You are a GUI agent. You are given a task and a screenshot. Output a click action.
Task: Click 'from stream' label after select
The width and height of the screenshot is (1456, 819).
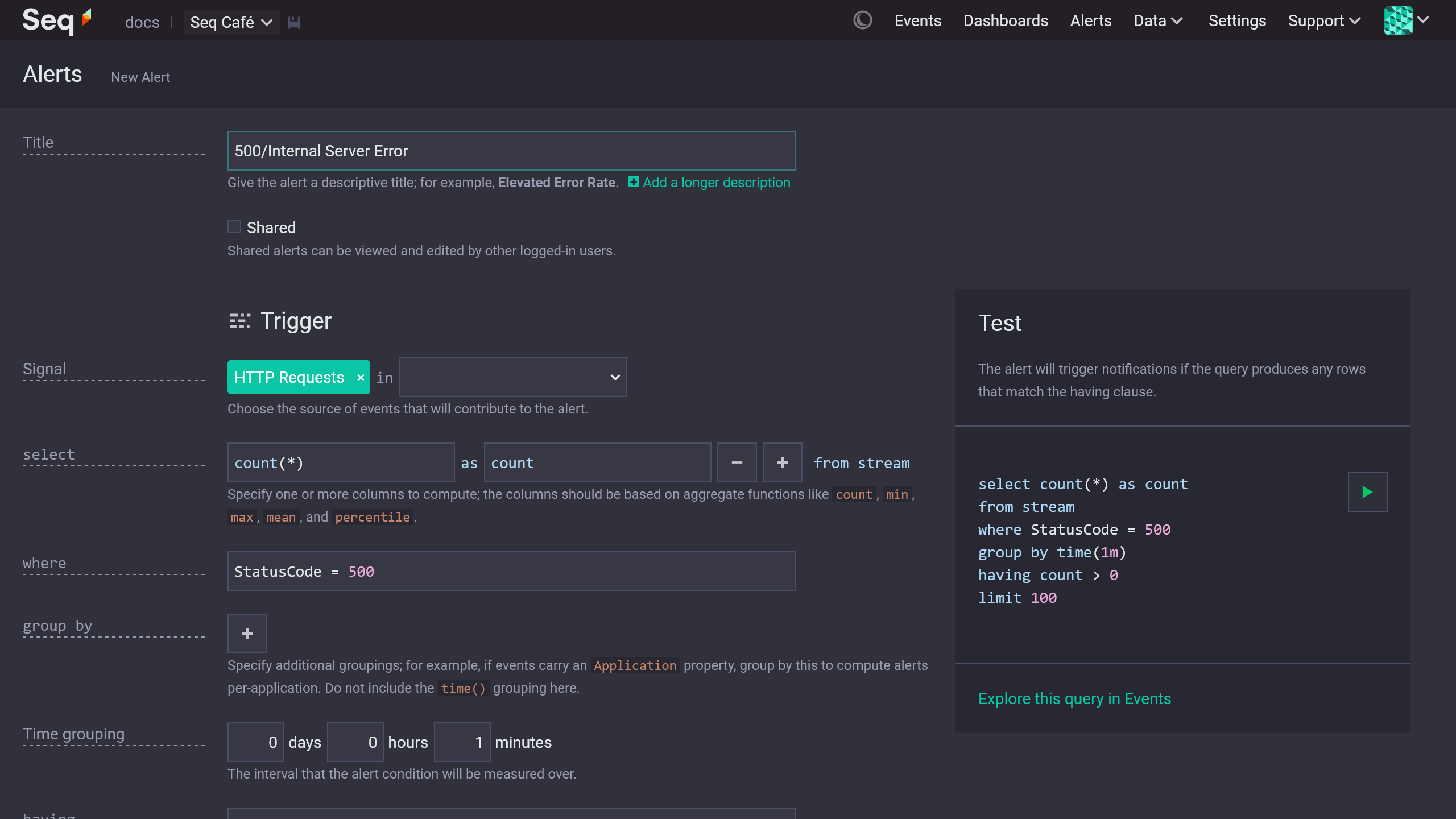pyautogui.click(x=861, y=463)
